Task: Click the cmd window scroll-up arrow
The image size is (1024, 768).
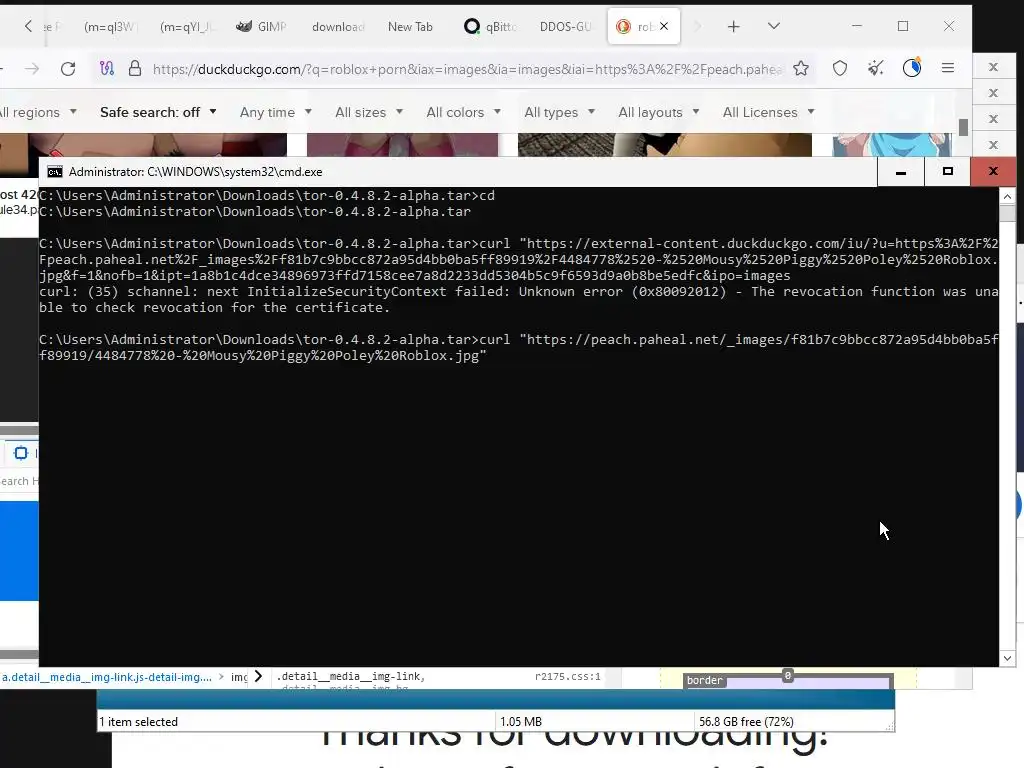Action: tap(1007, 196)
